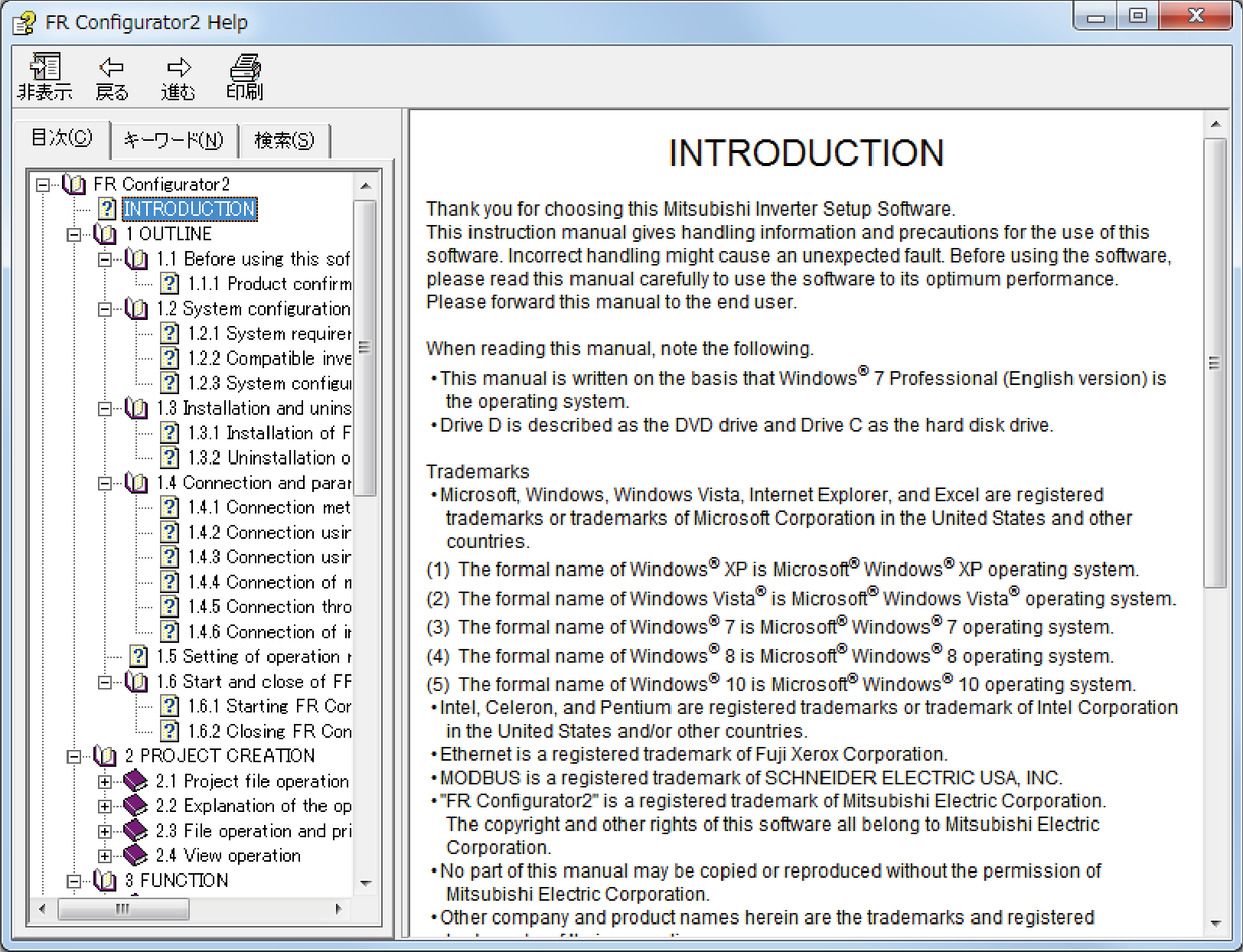Expand the 2.1 Project file operation node

(x=105, y=781)
